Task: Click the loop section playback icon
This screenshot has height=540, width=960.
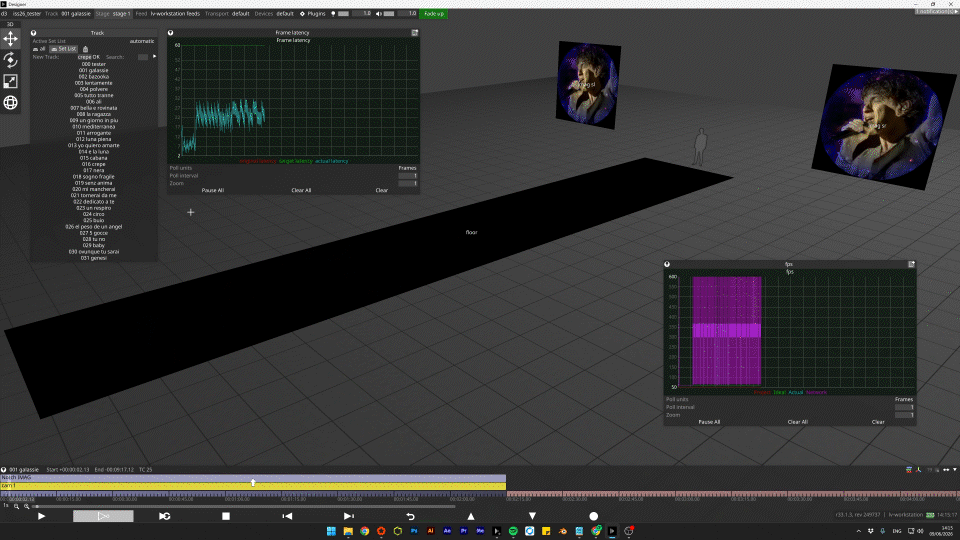Action: pyautogui.click(x=165, y=516)
